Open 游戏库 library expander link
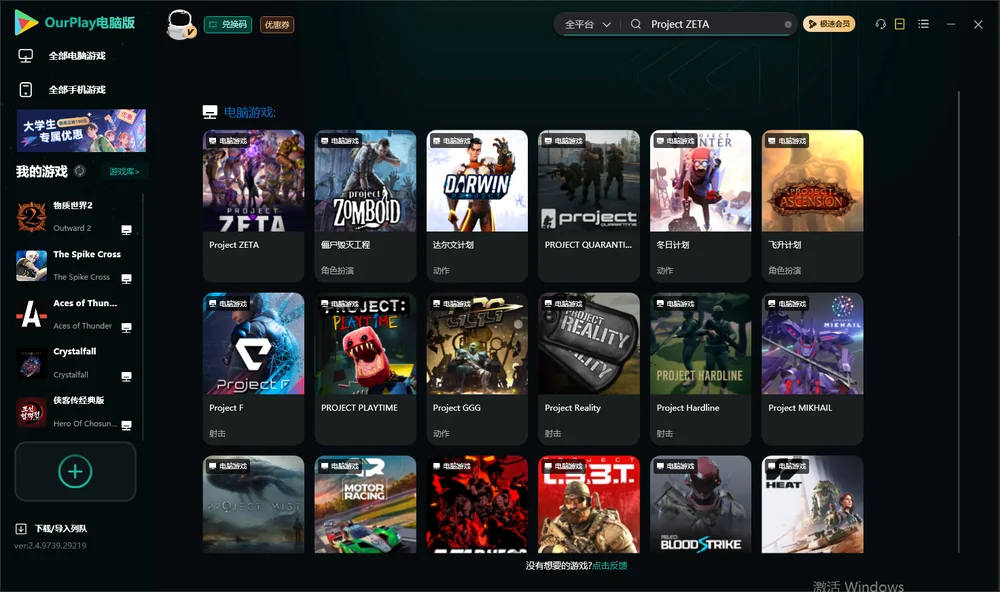Screen dimensions: 1000x592 124,172
